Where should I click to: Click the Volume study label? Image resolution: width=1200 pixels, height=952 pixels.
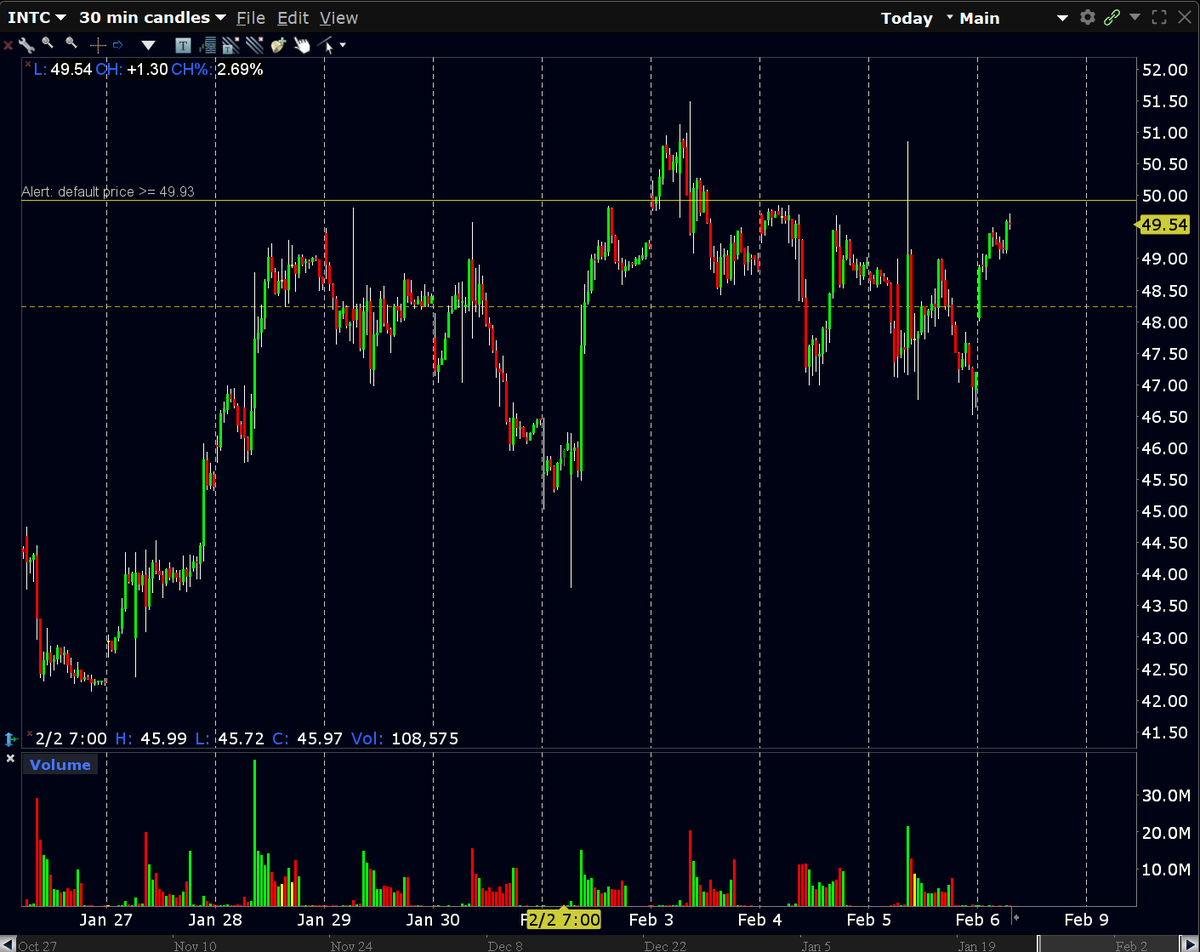(x=60, y=765)
